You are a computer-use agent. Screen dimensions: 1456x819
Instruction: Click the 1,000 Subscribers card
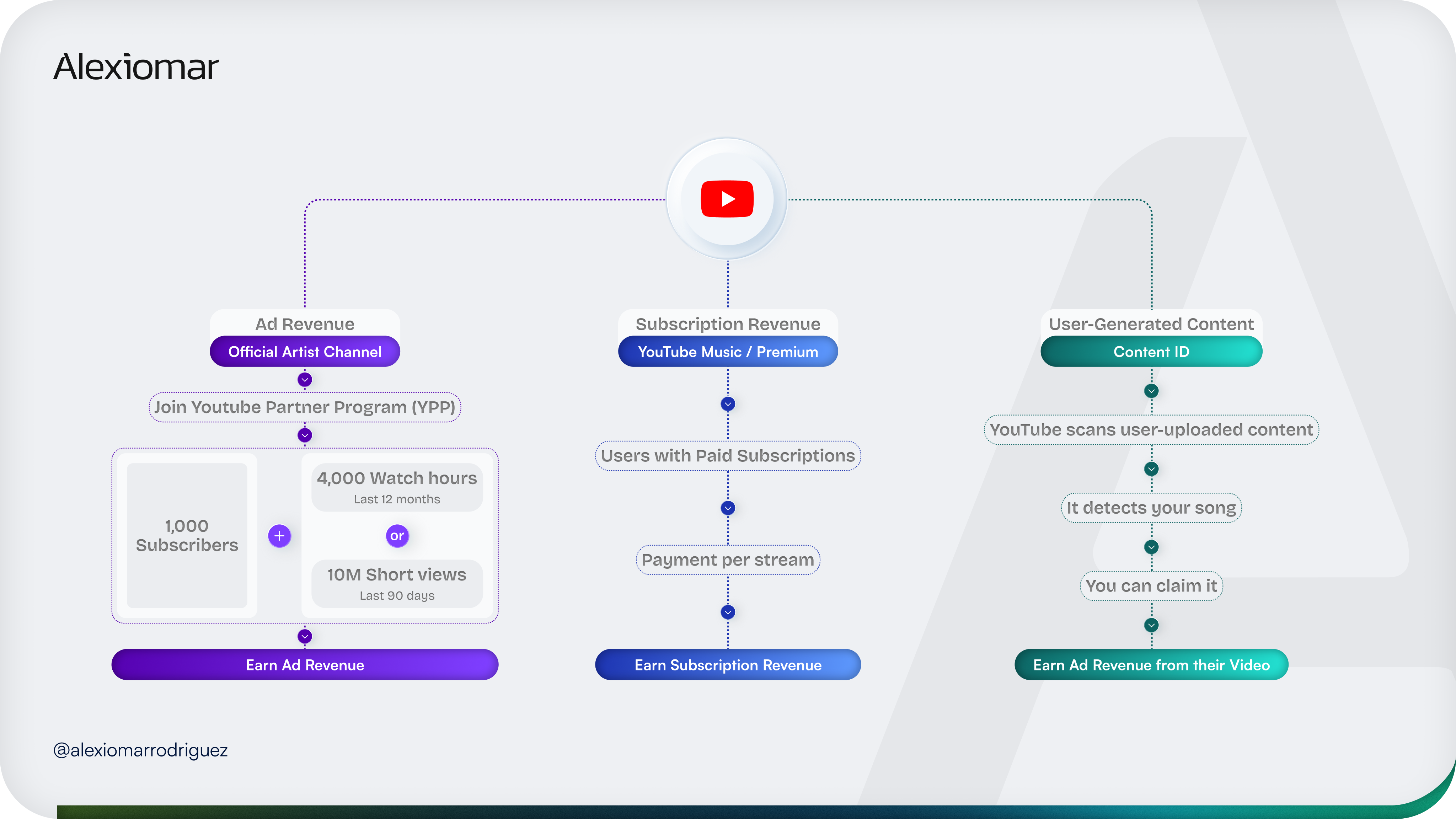click(x=187, y=536)
